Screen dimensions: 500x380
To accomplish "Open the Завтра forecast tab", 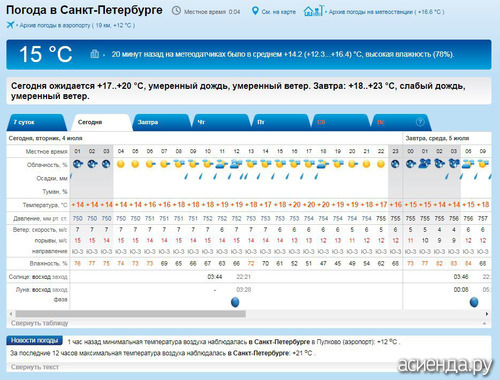I will pyautogui.click(x=160, y=122).
